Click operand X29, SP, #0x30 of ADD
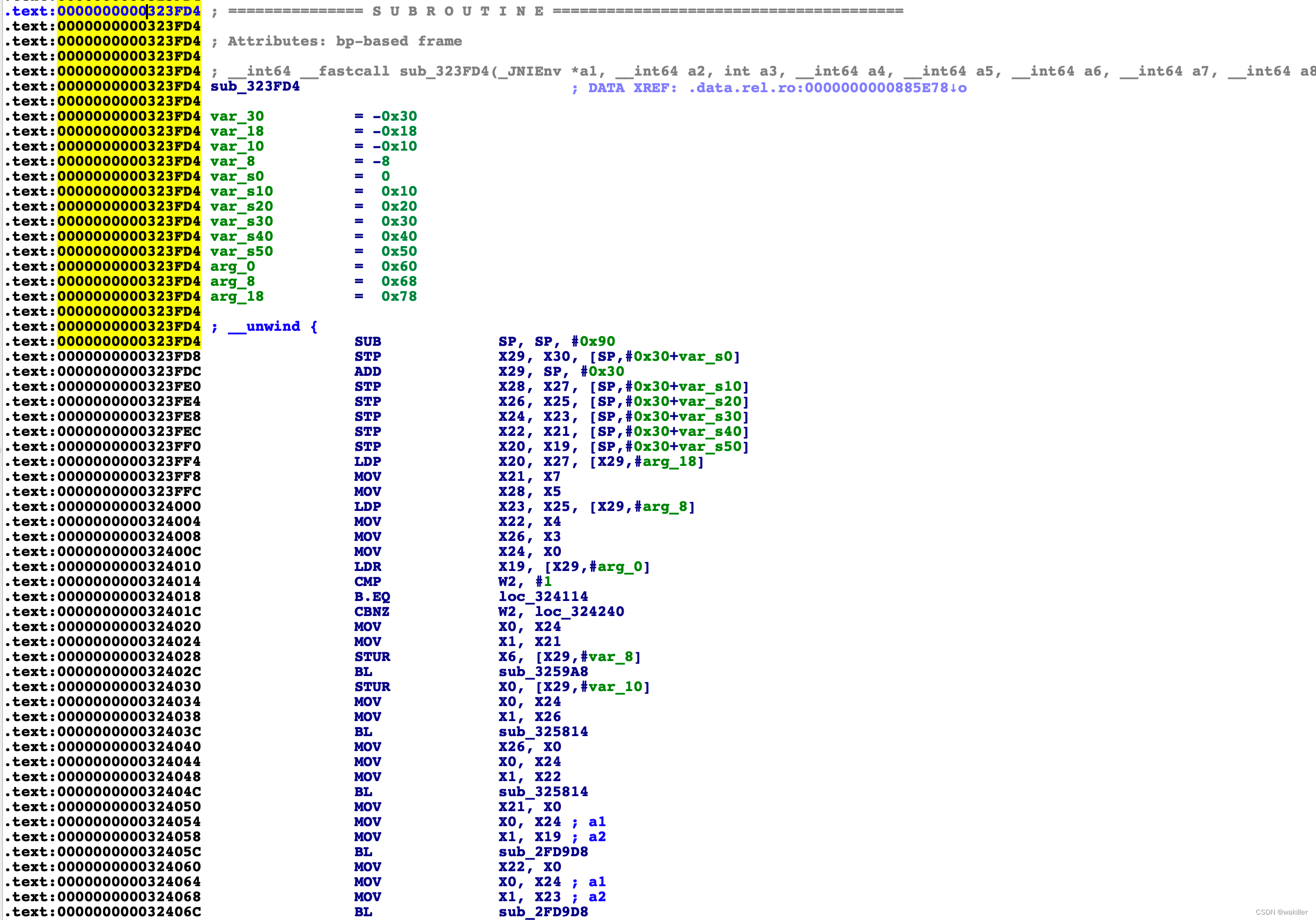The width and height of the screenshot is (1316, 920). click(561, 371)
